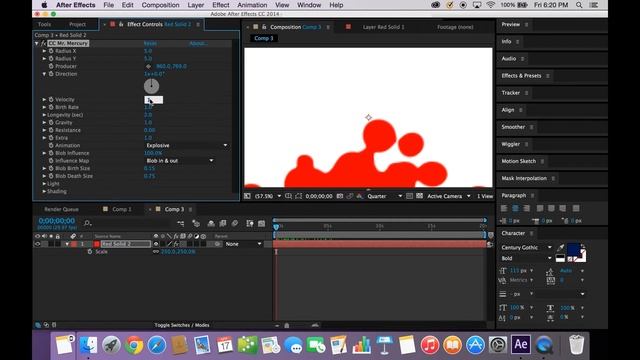Click the After Effects dock icon

pyautogui.click(x=521, y=344)
